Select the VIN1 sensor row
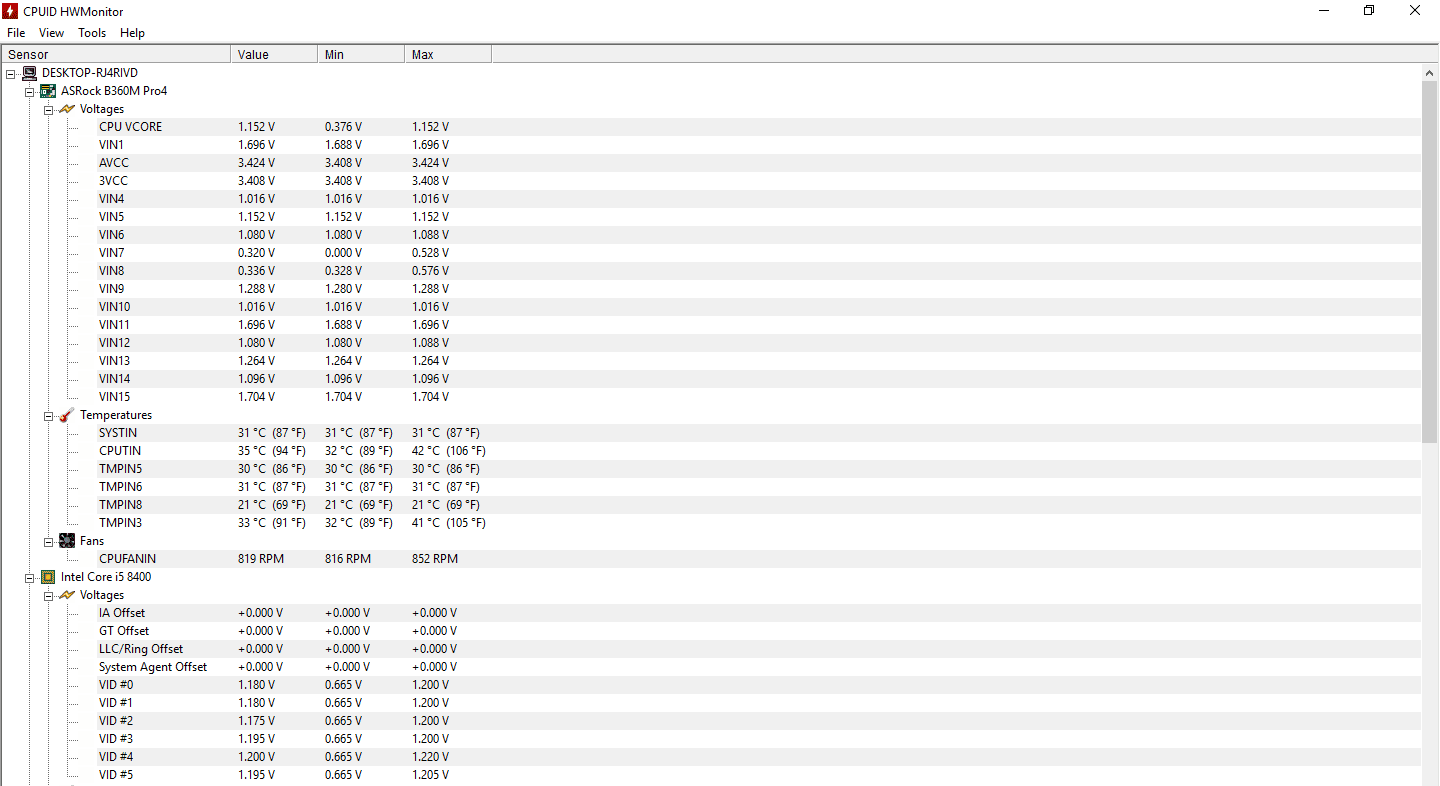 (x=758, y=145)
